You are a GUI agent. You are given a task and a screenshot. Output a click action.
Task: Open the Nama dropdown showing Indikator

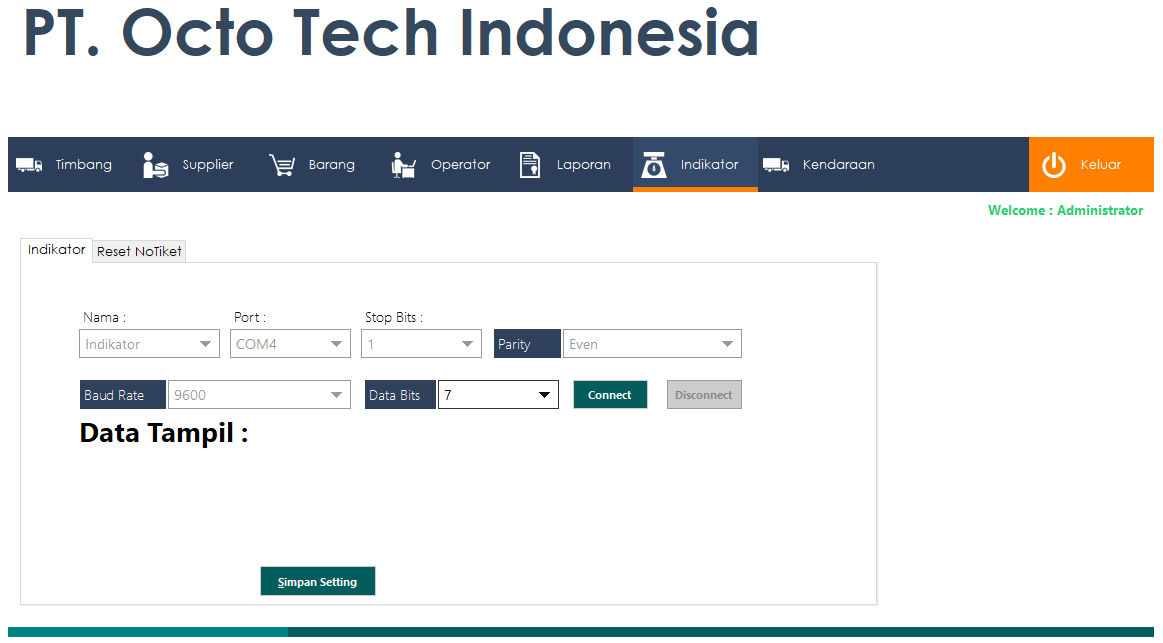tap(149, 344)
